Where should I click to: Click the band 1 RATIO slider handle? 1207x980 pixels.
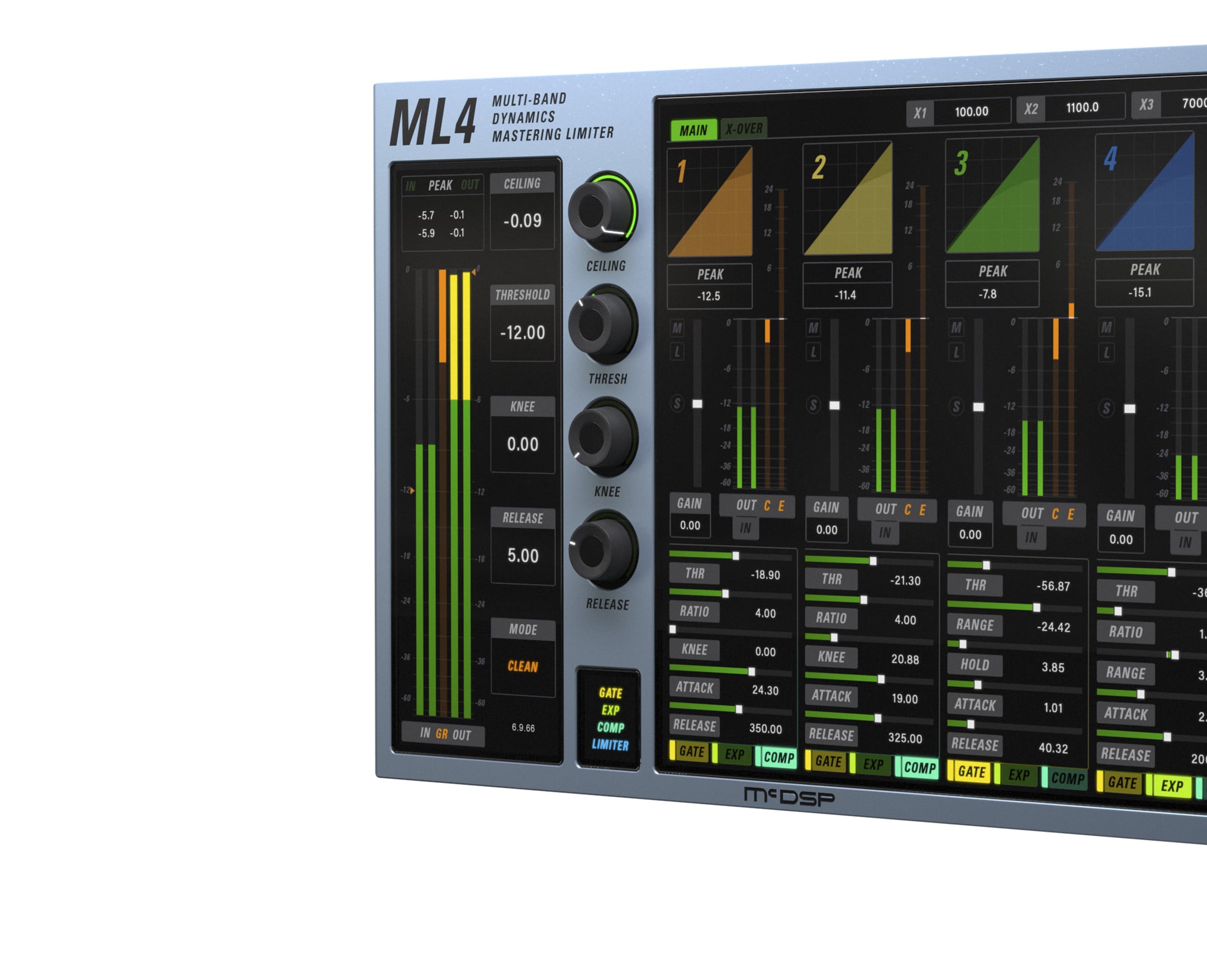pos(725,594)
